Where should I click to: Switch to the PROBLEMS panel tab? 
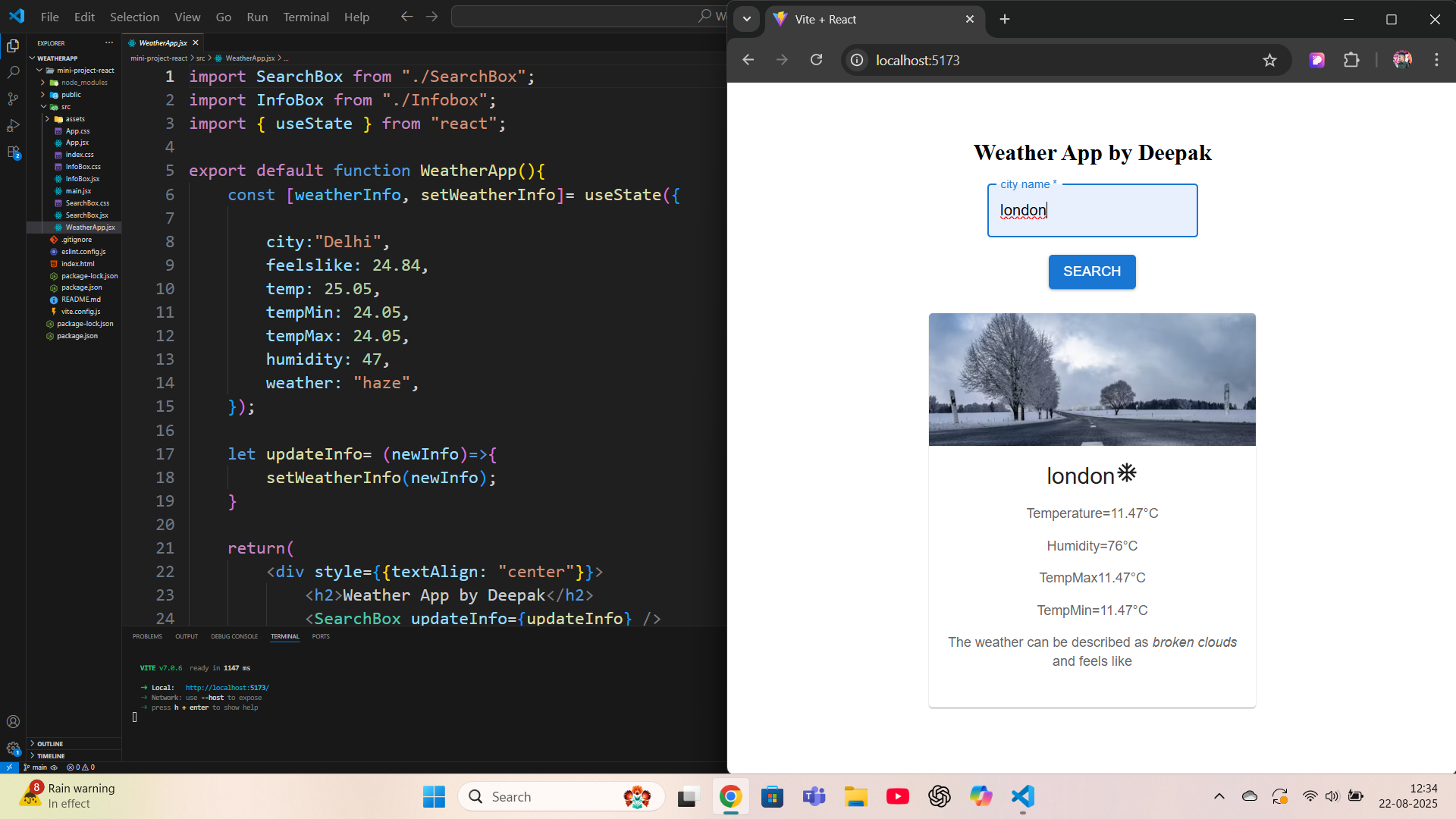pyautogui.click(x=147, y=636)
